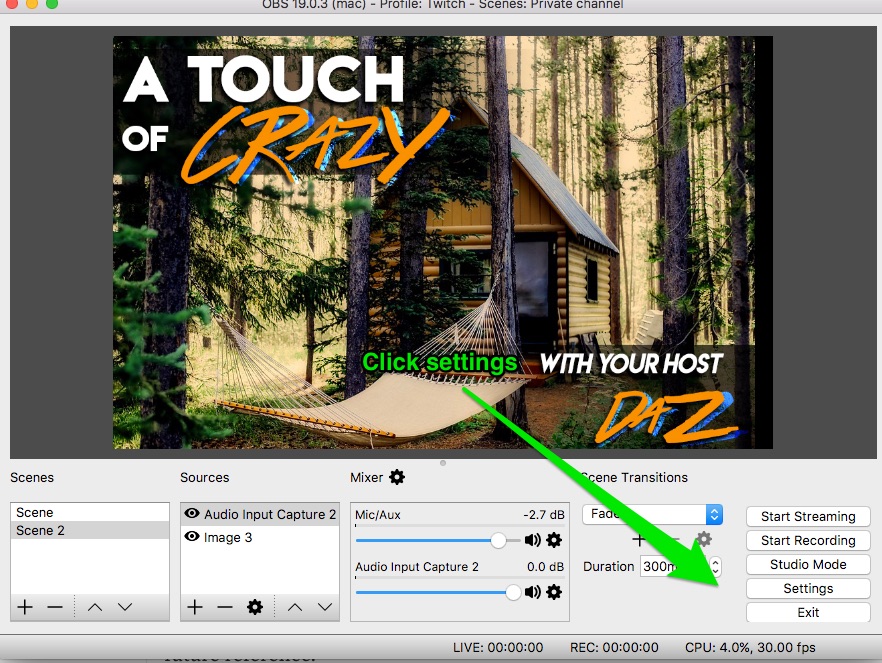The image size is (882, 663).
Task: Click 'CPU: 4.0%, 30.00 fps' status entry
Action: click(750, 647)
